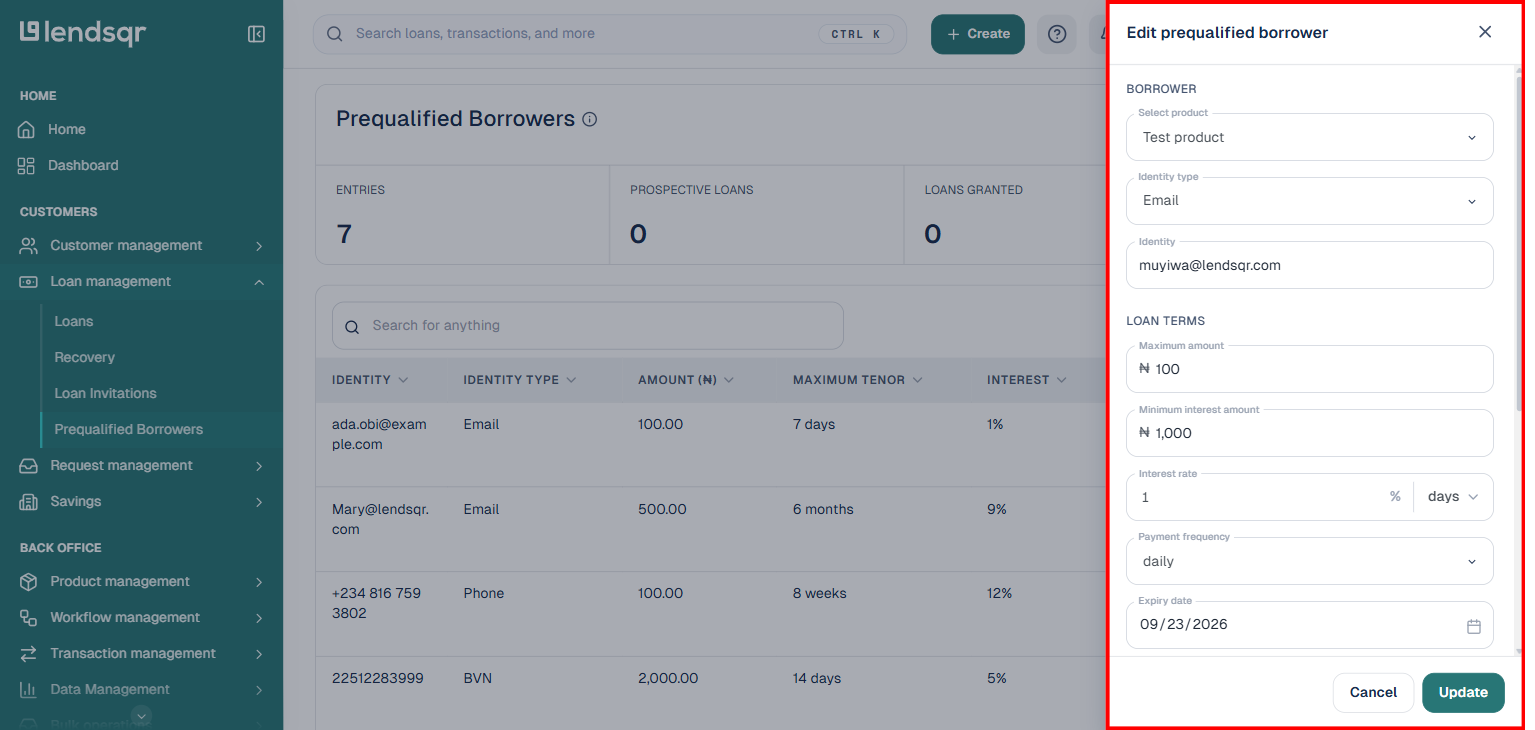Close the Edit prequalified borrower panel
The width and height of the screenshot is (1535, 730).
tap(1485, 32)
